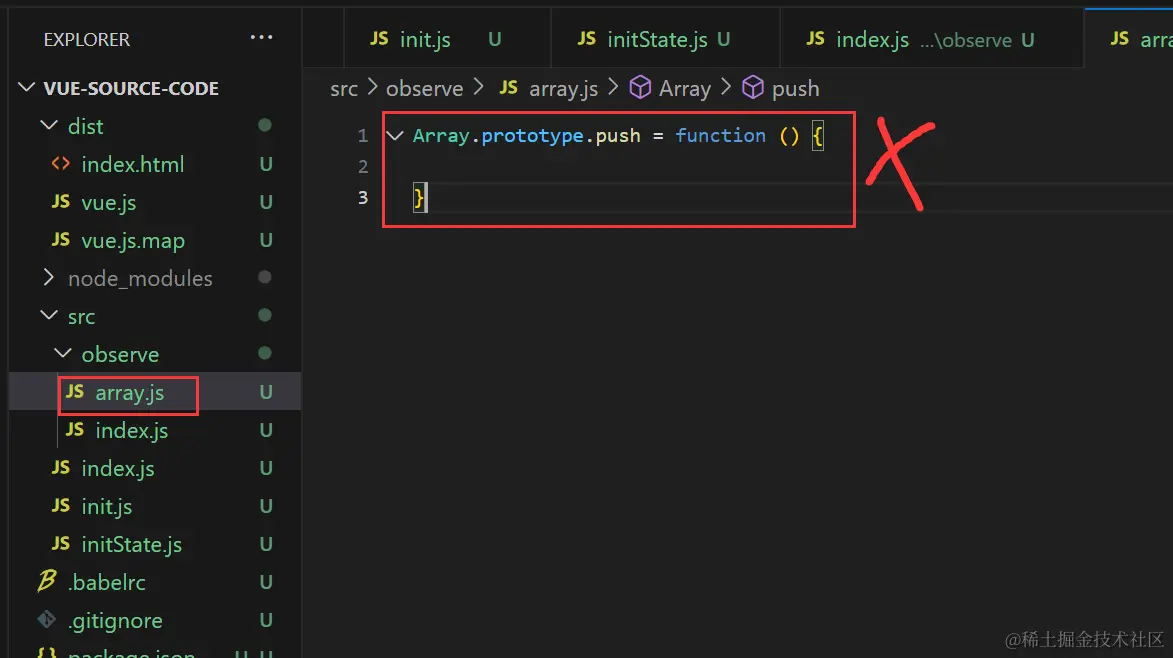Click the observe breadcrumb segment
The height and width of the screenshot is (658, 1173).
point(424,88)
